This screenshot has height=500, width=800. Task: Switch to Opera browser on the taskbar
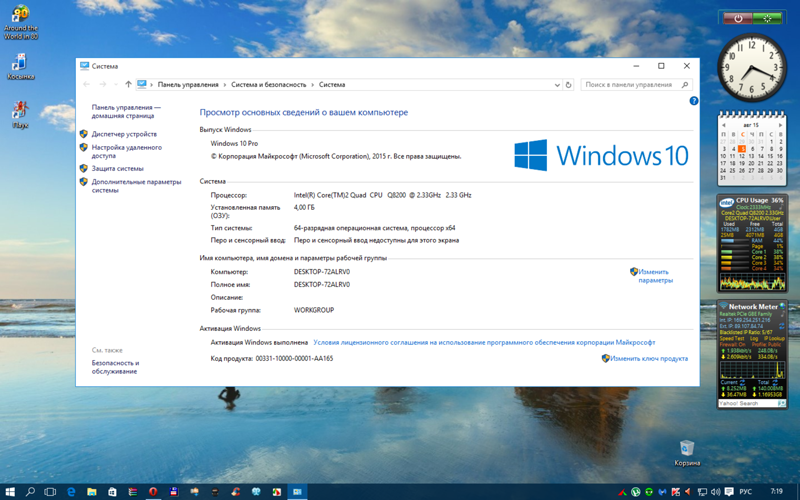click(153, 492)
